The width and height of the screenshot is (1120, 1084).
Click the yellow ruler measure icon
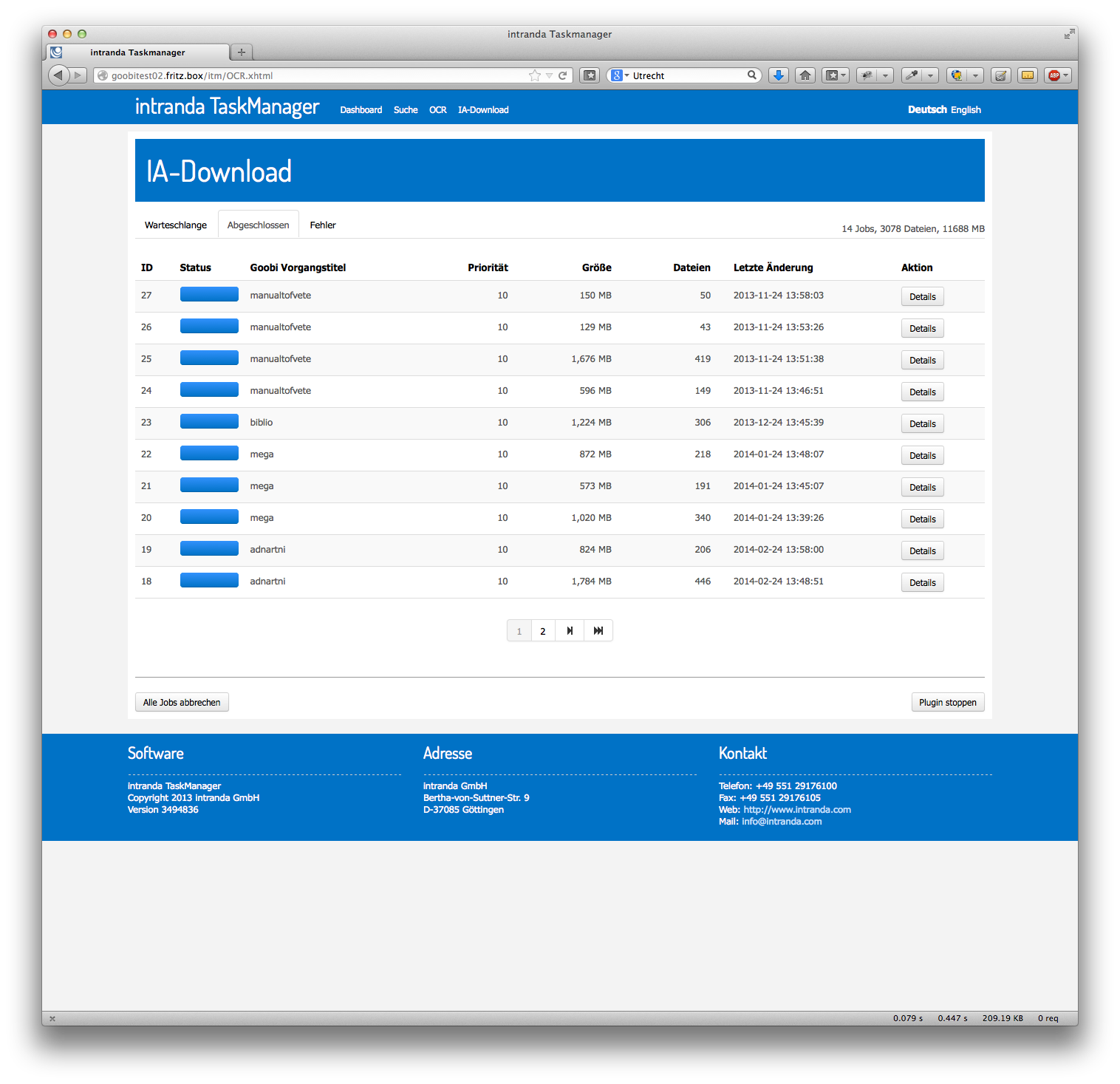click(1028, 75)
